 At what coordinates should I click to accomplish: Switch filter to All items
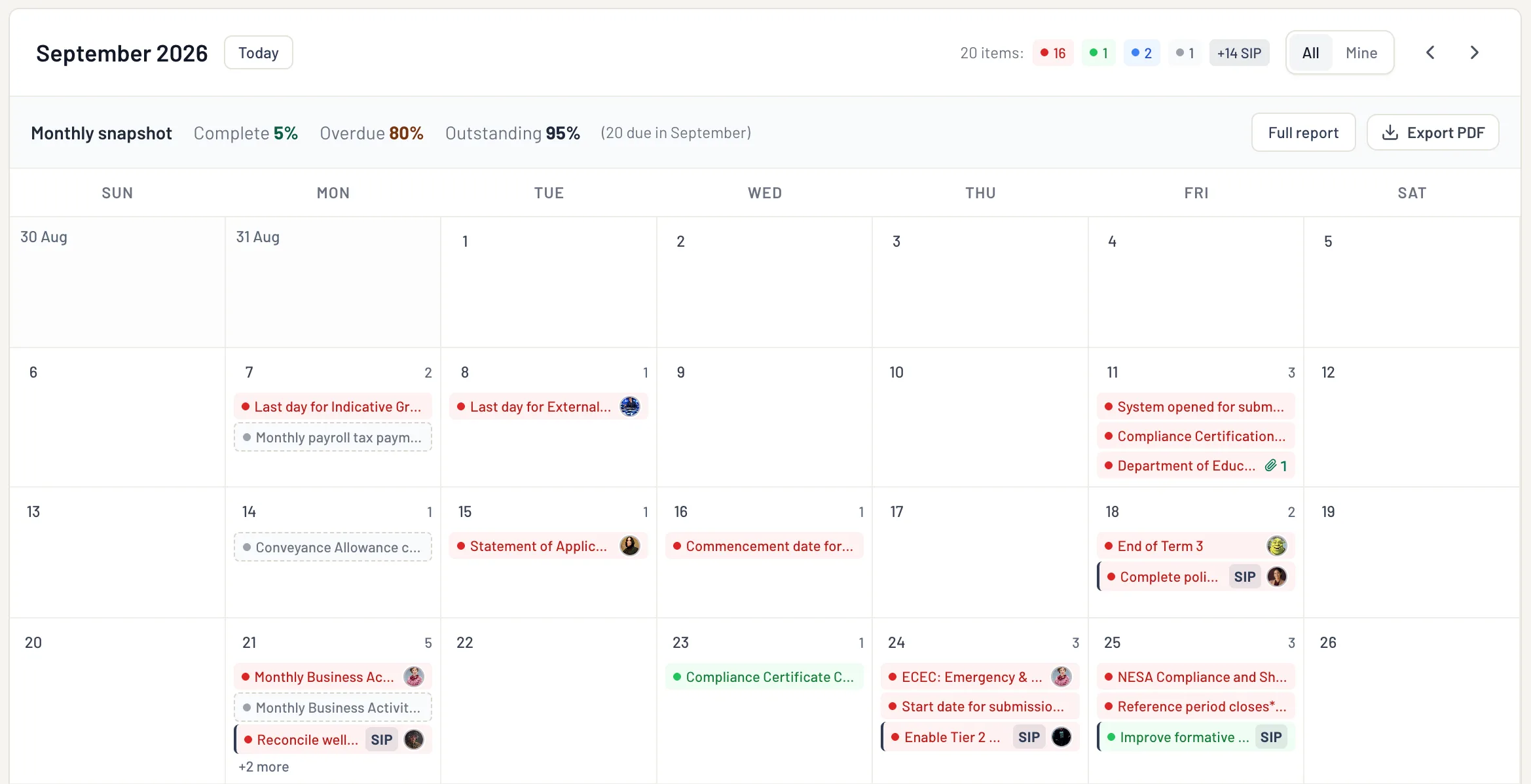click(1310, 53)
